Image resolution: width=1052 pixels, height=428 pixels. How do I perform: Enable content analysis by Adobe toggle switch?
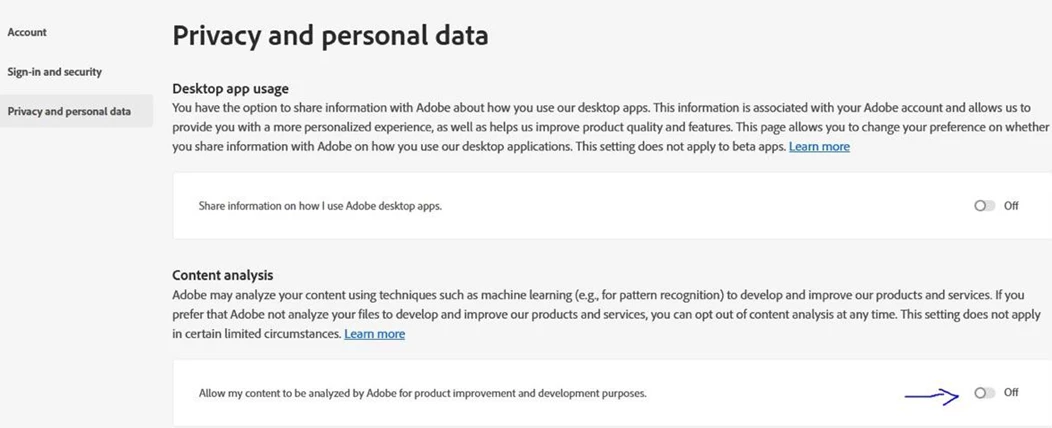[984, 392]
